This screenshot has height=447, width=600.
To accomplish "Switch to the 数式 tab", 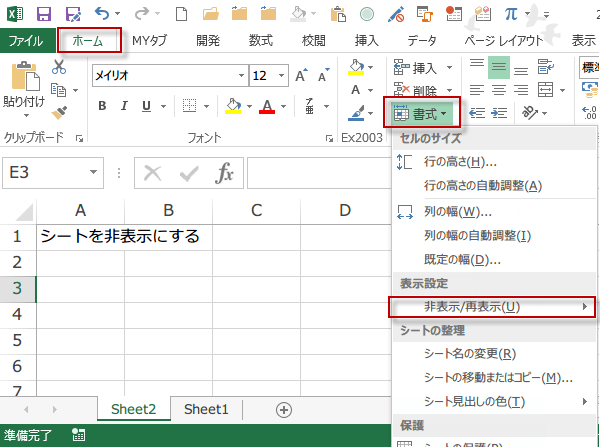I will coord(261,41).
